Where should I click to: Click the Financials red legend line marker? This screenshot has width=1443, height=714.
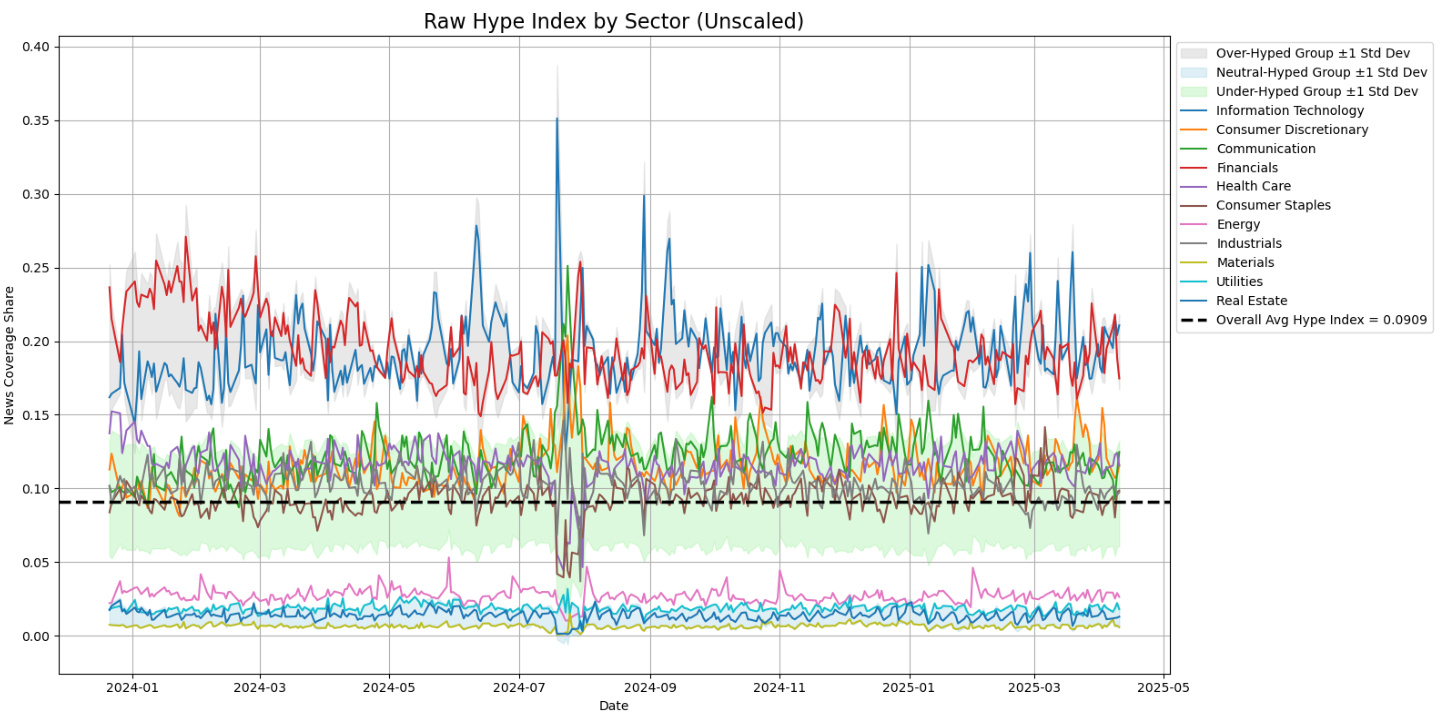[1195, 168]
